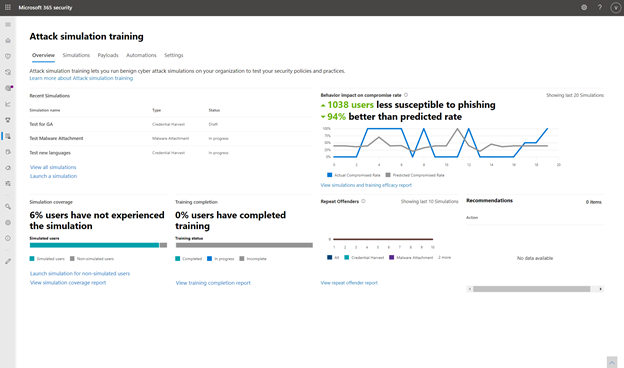Click the Recommendations horizontal scrollbar thumb
624x368 pixels.
pyautogui.click(x=531, y=289)
